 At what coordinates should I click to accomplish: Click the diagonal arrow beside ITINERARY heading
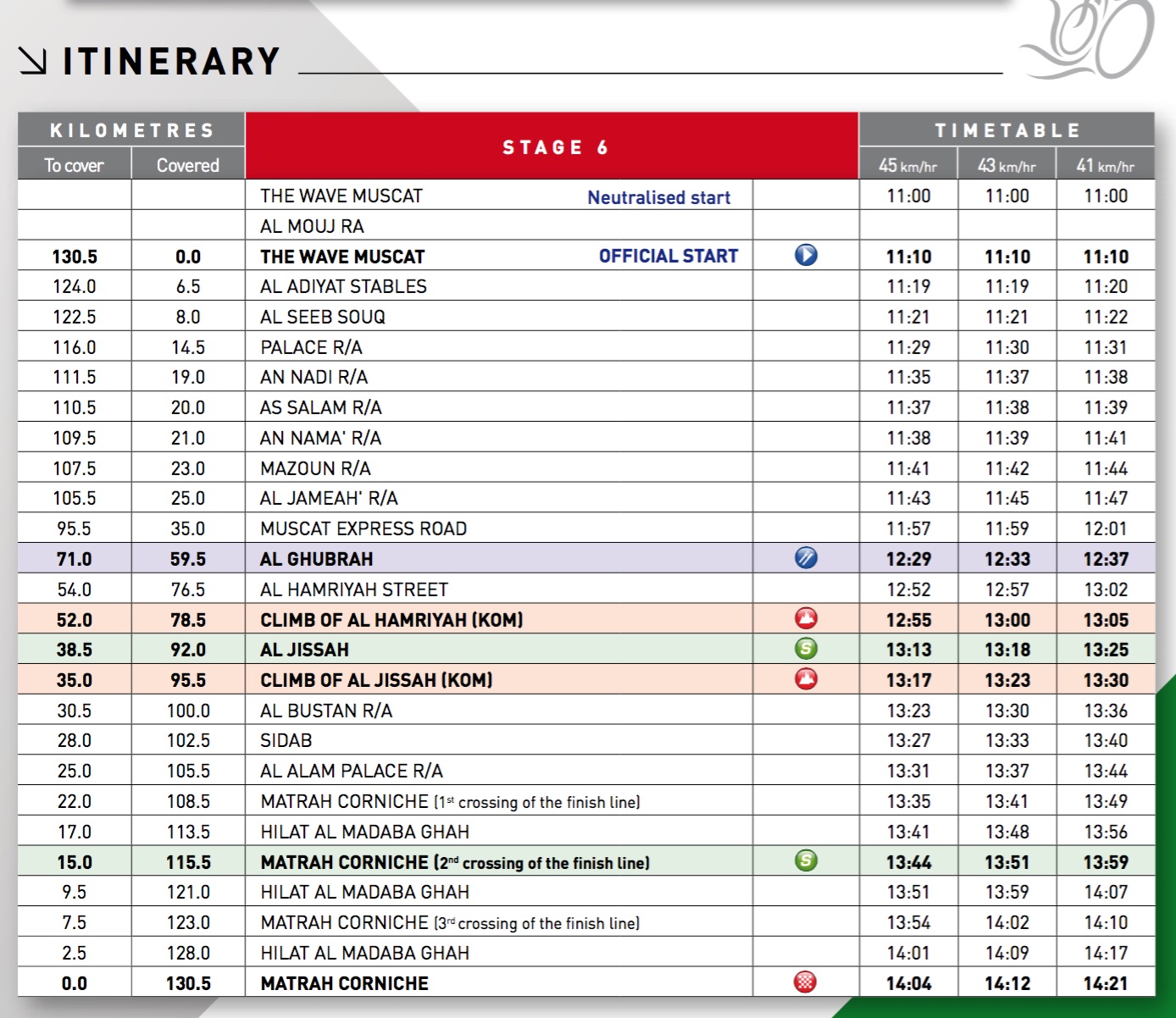click(x=33, y=61)
